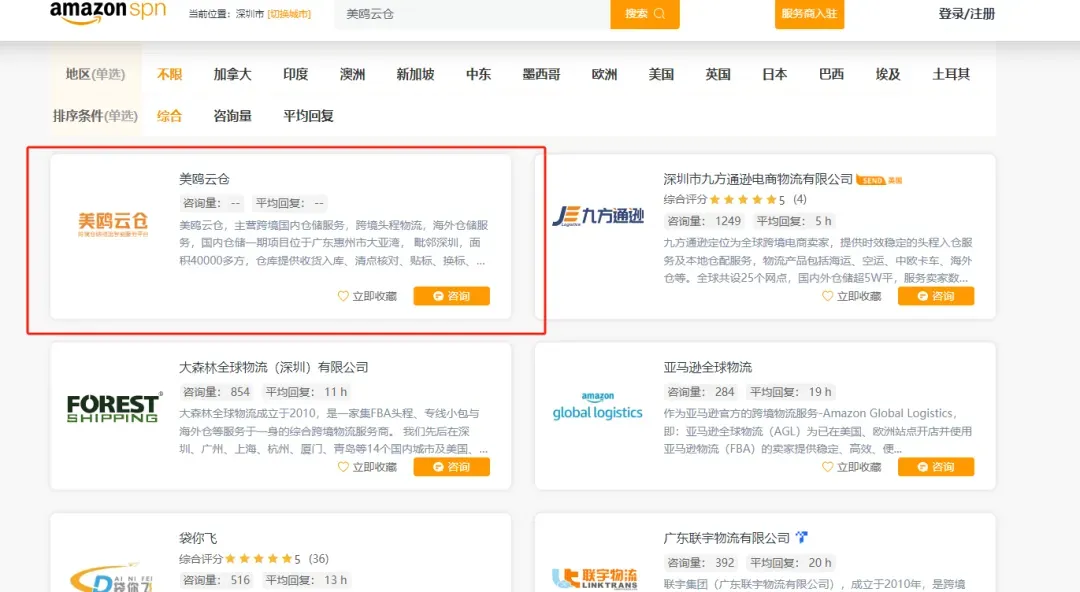Click the 美鸥云仓 logo thumbnail
This screenshot has height=592, width=1080.
tap(113, 224)
